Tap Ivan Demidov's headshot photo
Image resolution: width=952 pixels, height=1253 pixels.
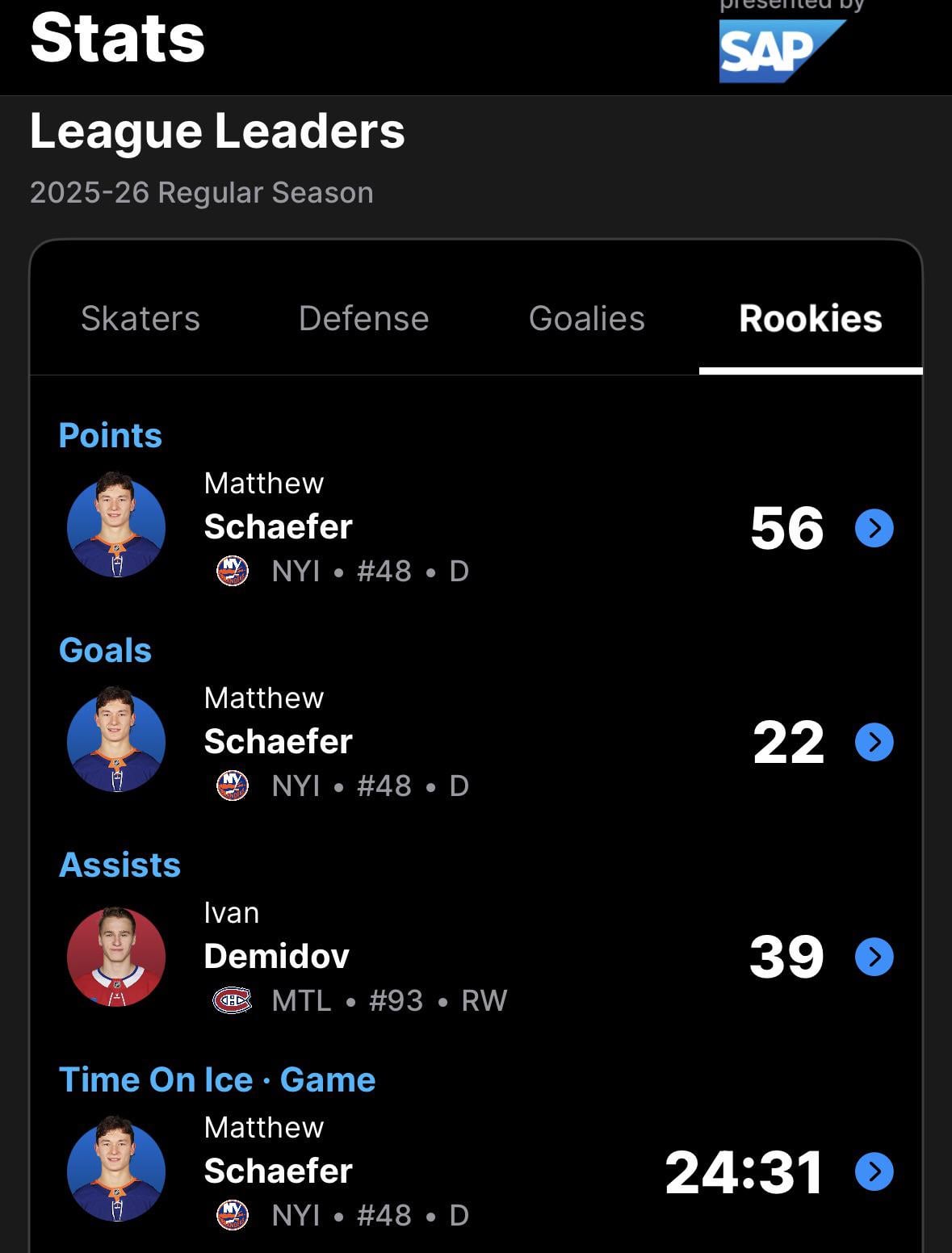(116, 957)
